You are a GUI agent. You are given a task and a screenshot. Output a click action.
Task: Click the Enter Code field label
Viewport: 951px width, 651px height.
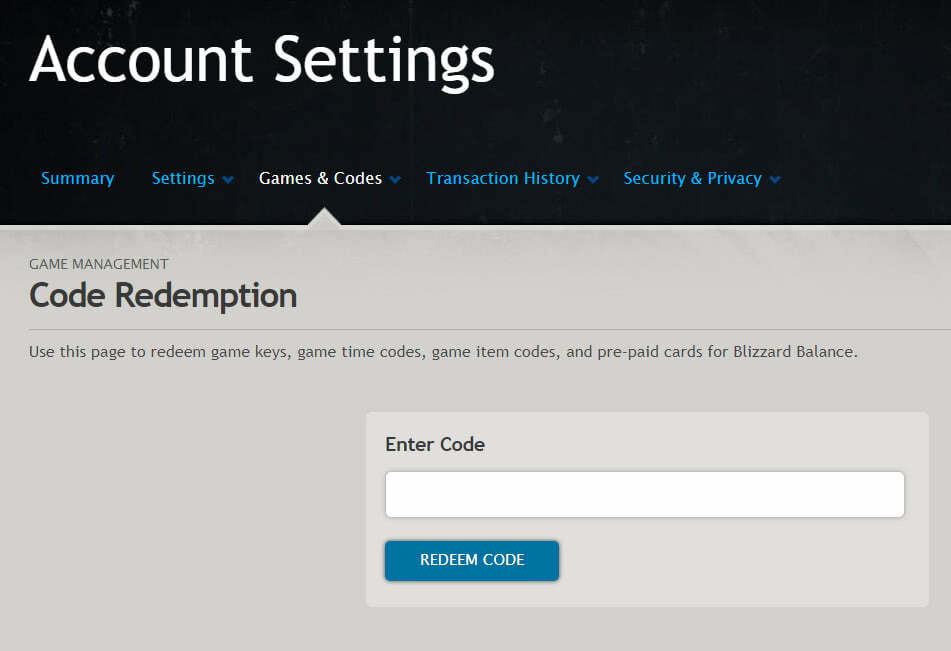coord(435,445)
